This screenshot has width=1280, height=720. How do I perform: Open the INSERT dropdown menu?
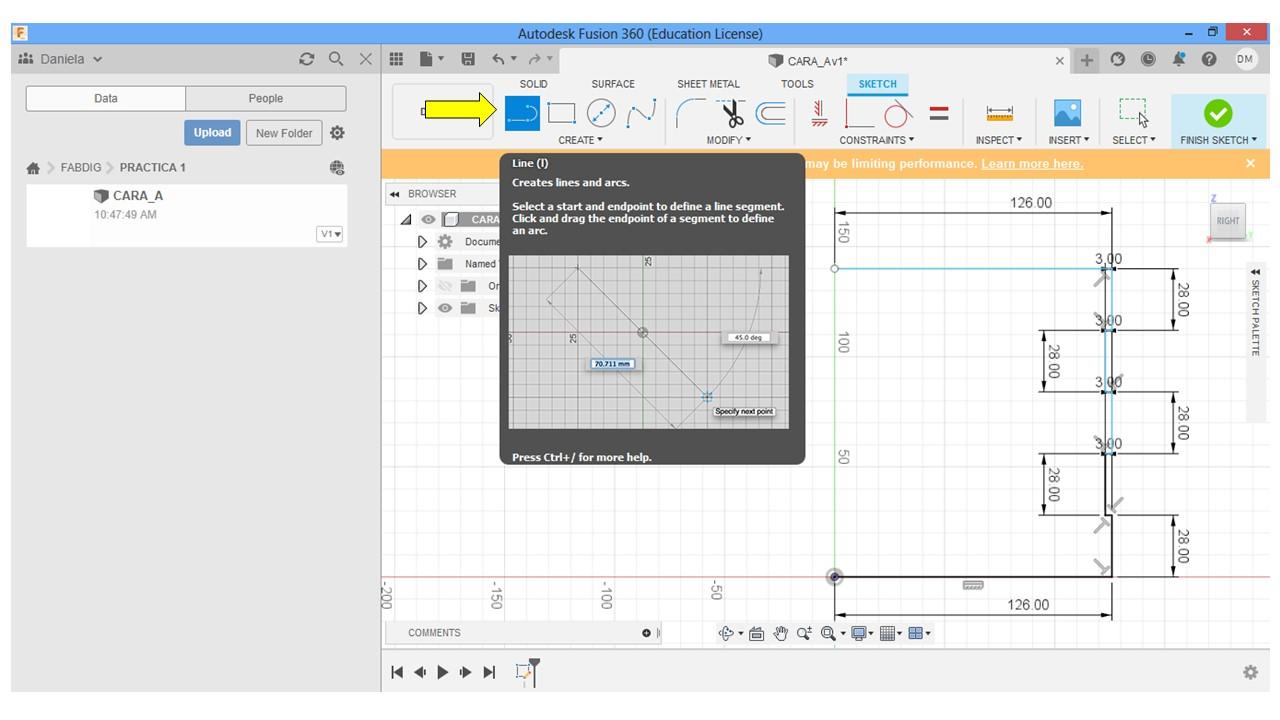[x=1067, y=140]
